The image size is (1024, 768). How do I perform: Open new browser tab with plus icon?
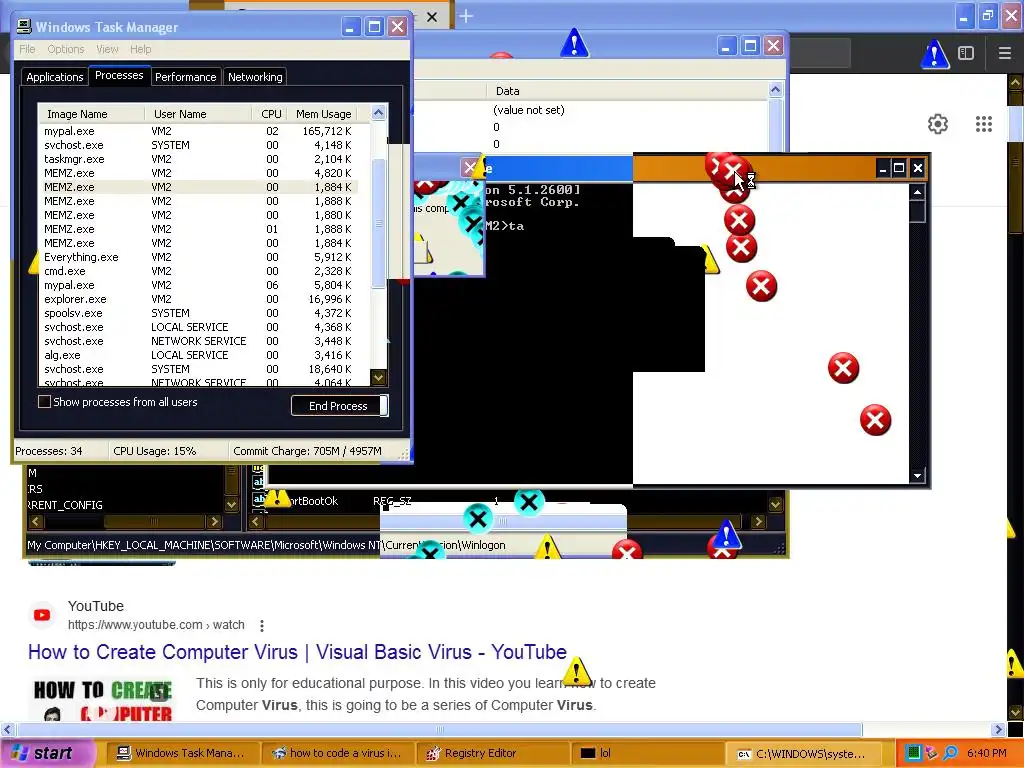point(466,16)
